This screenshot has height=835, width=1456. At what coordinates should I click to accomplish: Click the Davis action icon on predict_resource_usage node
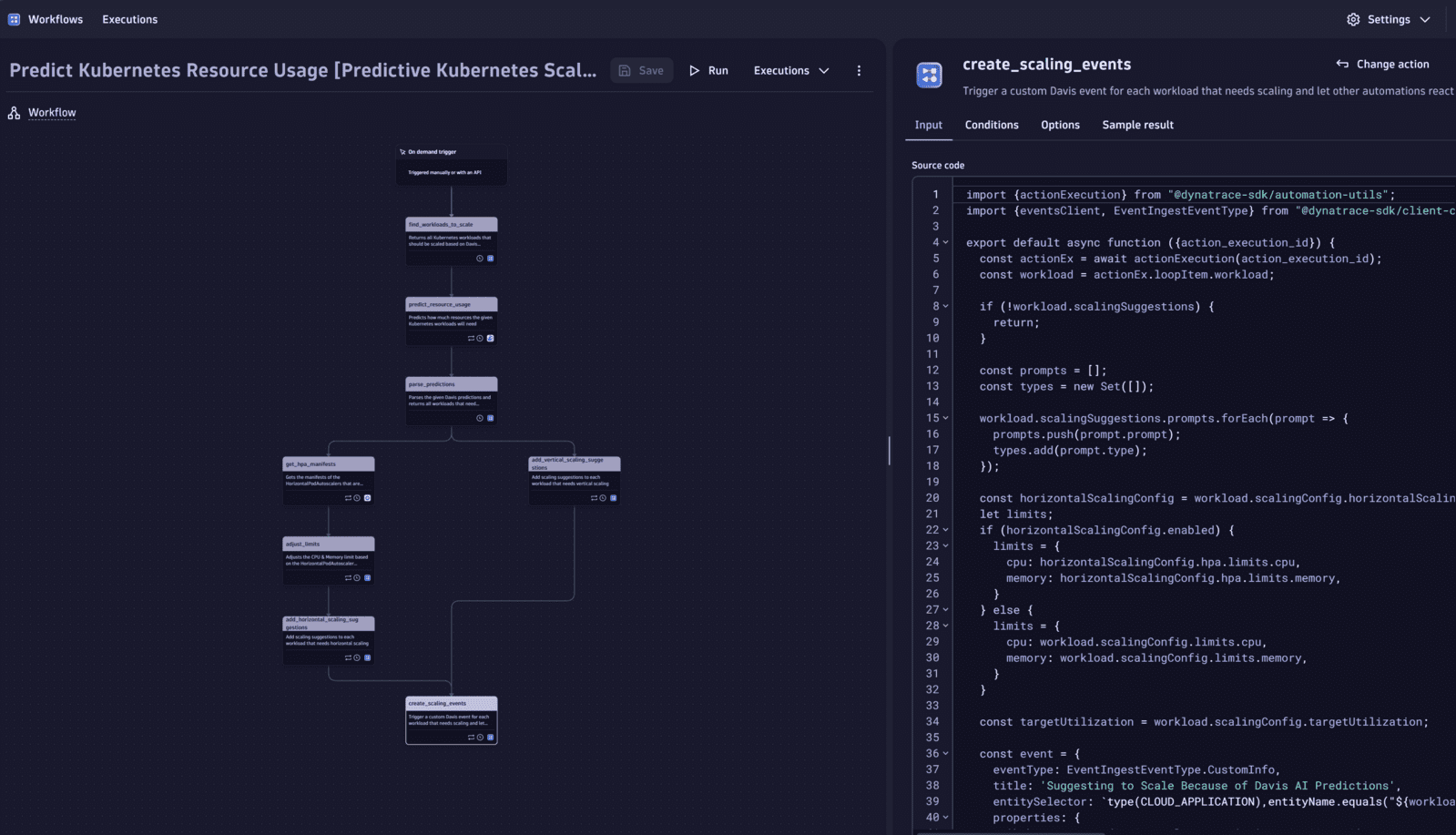click(x=490, y=339)
